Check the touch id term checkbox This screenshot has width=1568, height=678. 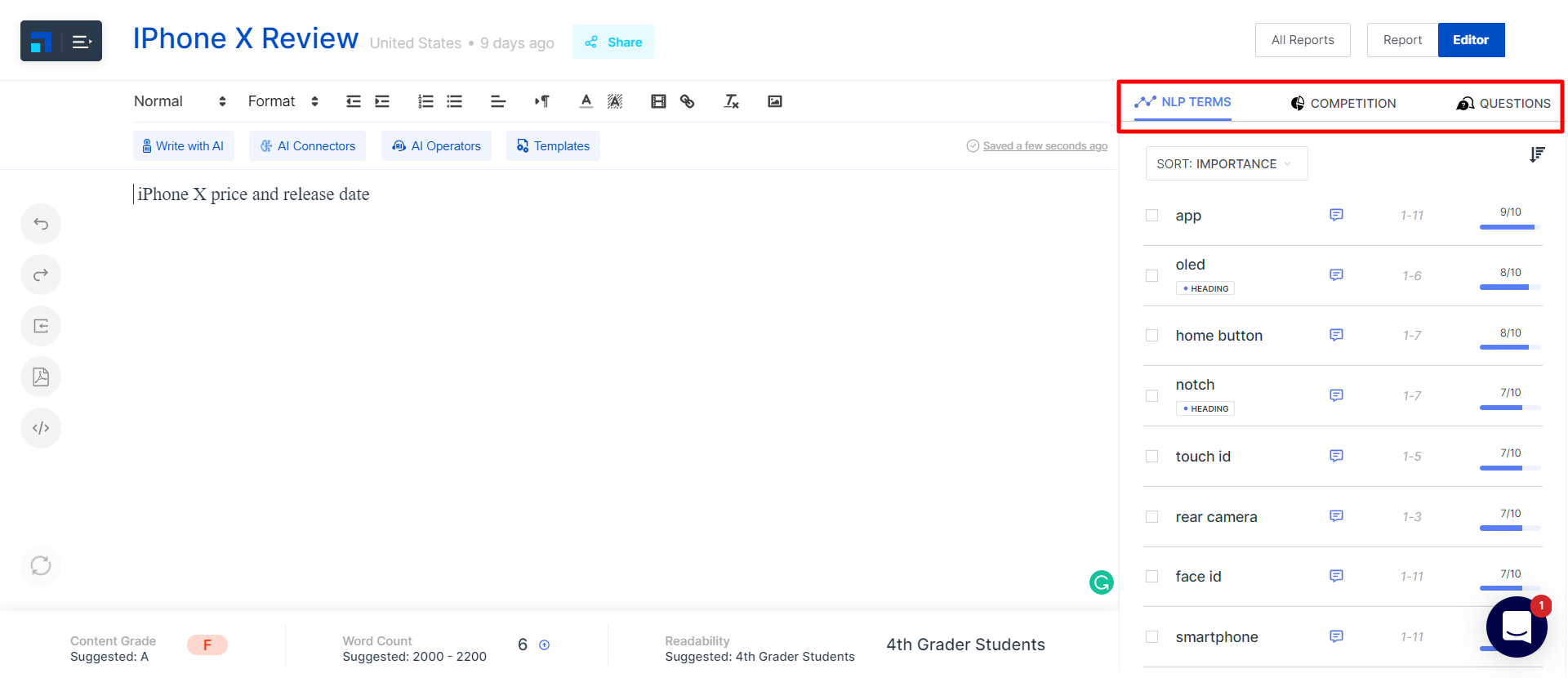tap(1151, 457)
